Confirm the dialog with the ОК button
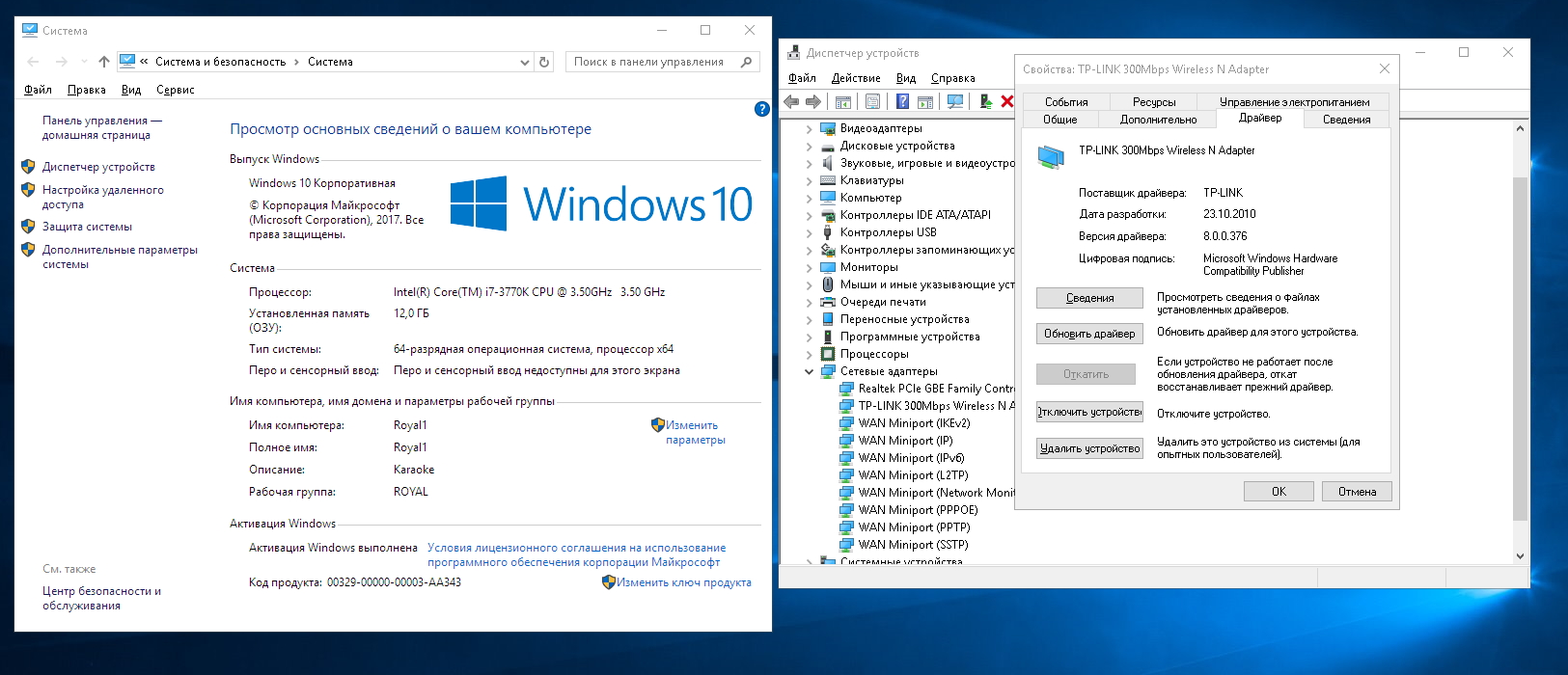This screenshot has height=675, width=1568. tap(1279, 492)
